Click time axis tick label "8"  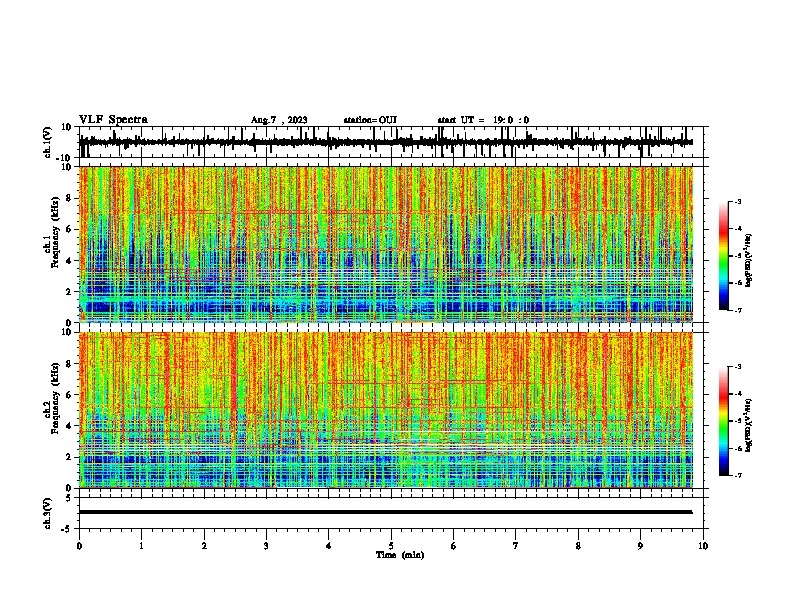[x=578, y=545]
